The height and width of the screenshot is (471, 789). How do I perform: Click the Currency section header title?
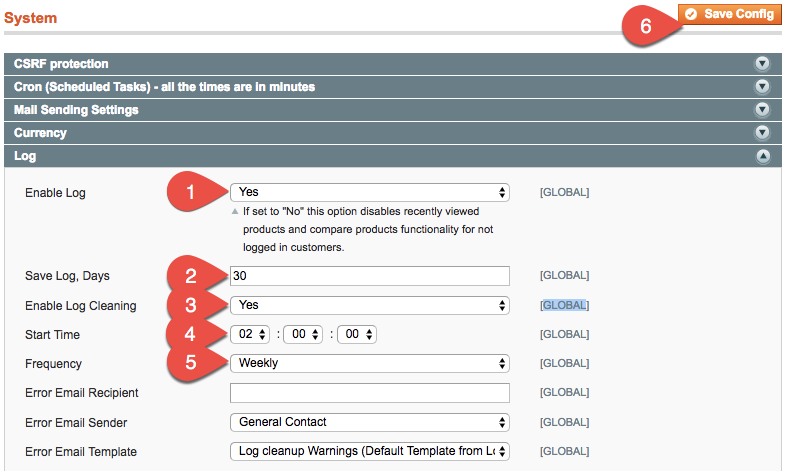coord(40,133)
